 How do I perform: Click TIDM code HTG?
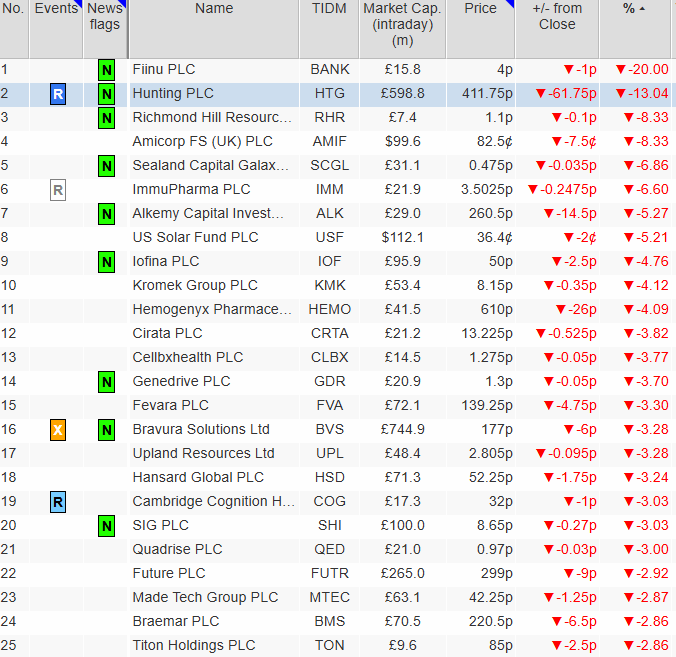pos(329,94)
